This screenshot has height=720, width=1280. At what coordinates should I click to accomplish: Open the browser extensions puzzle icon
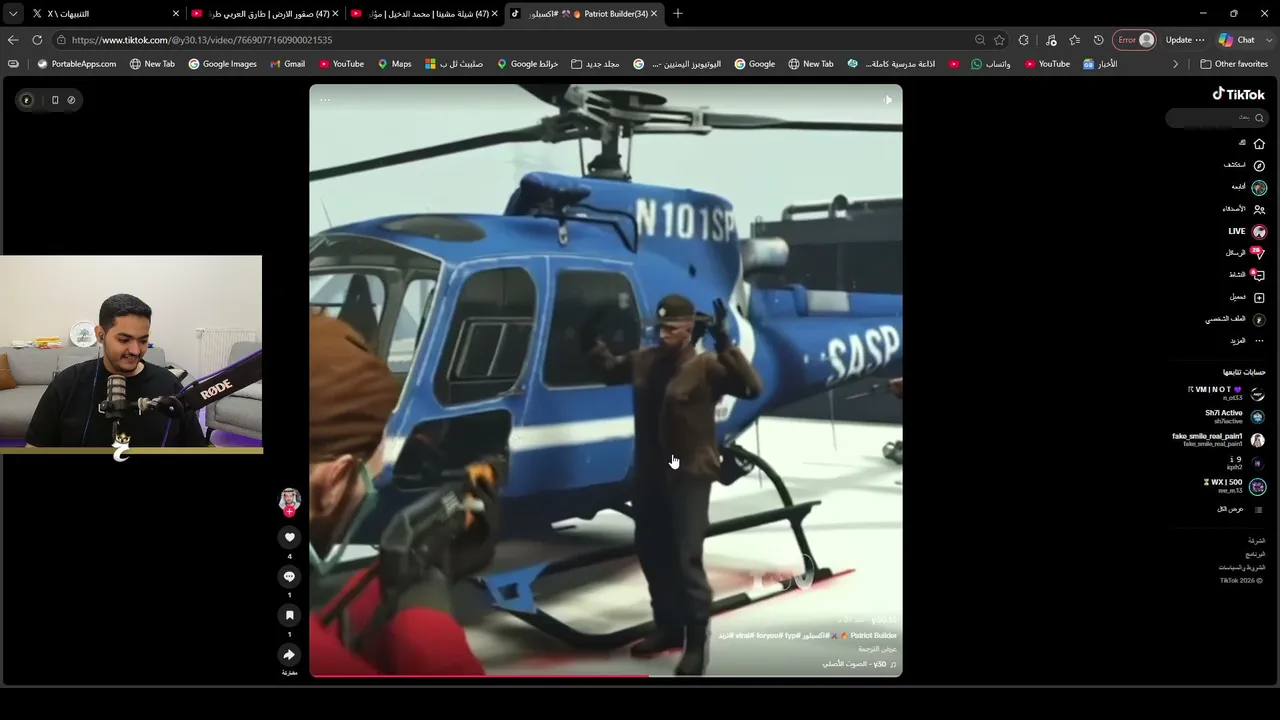(1023, 40)
